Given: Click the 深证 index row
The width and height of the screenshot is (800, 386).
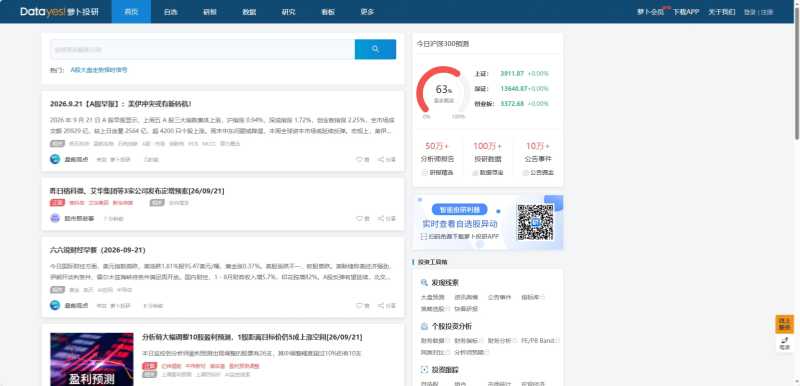Looking at the screenshot, I should (511, 89).
